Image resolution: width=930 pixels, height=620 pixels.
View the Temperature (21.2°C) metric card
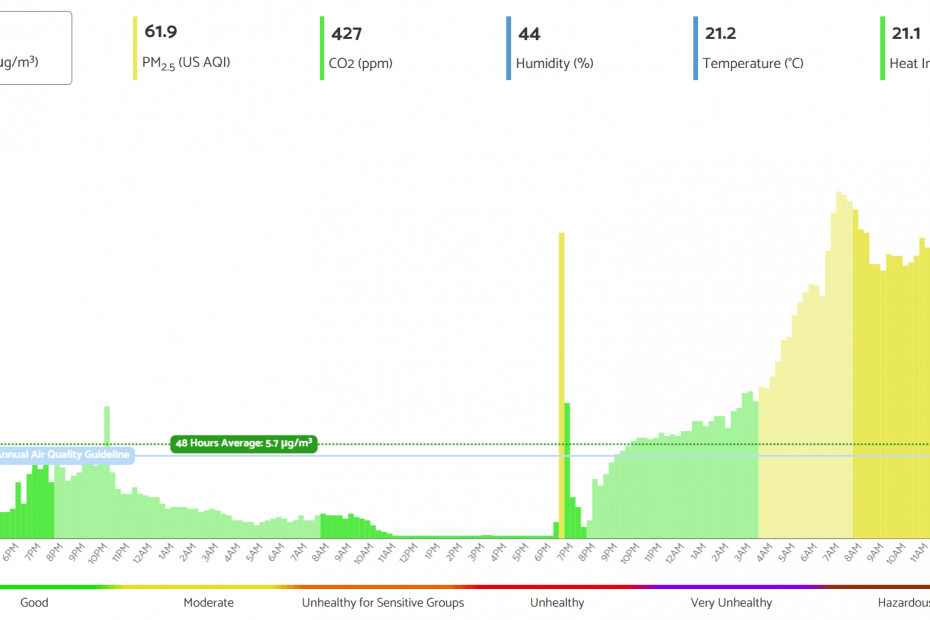point(750,45)
